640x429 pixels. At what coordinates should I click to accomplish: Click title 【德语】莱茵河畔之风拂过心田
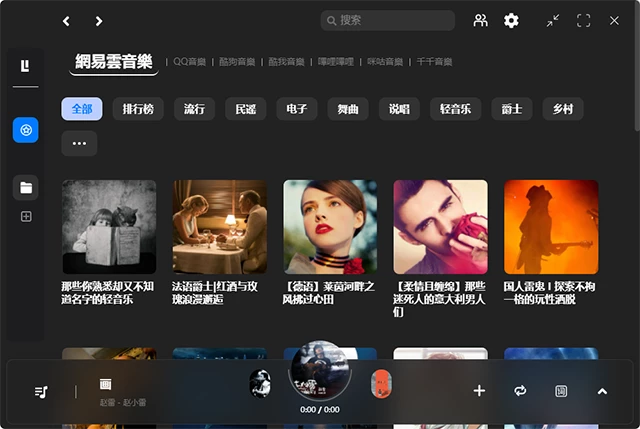(329, 293)
